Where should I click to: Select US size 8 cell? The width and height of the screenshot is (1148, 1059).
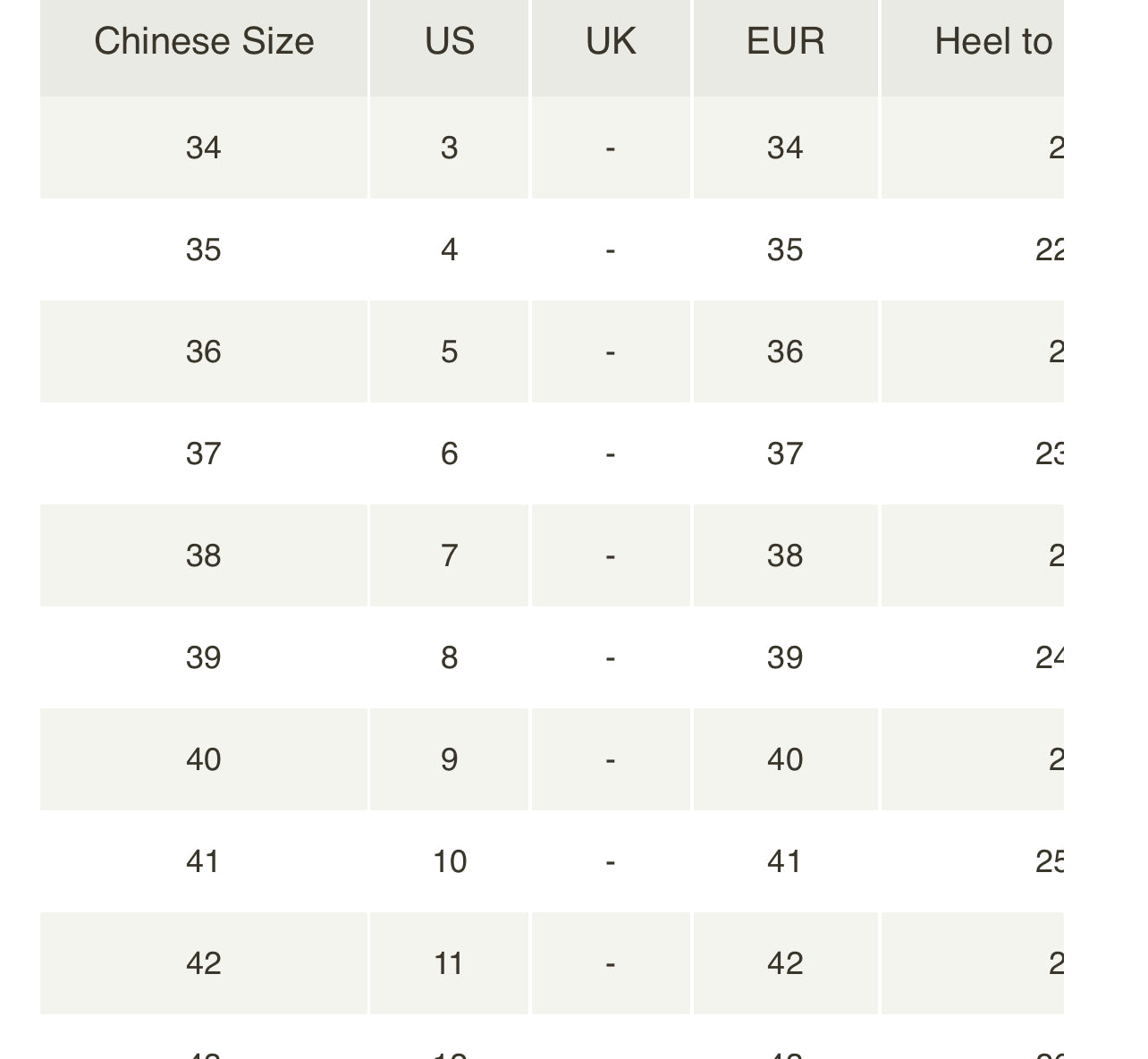pyautogui.click(x=449, y=657)
